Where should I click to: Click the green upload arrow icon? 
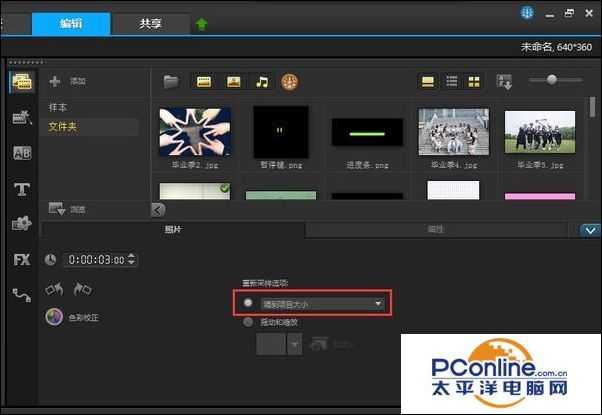pyautogui.click(x=202, y=24)
